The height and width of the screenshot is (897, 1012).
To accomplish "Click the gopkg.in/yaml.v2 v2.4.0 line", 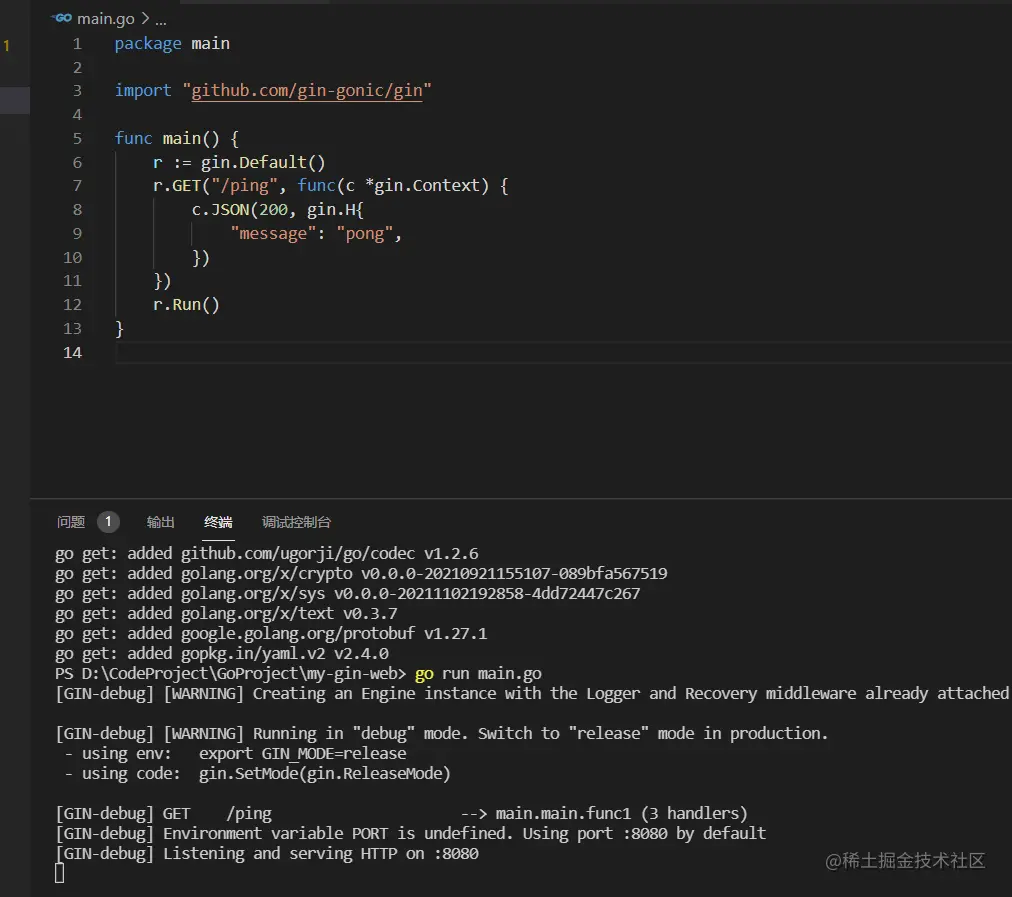I will pyautogui.click(x=222, y=654).
